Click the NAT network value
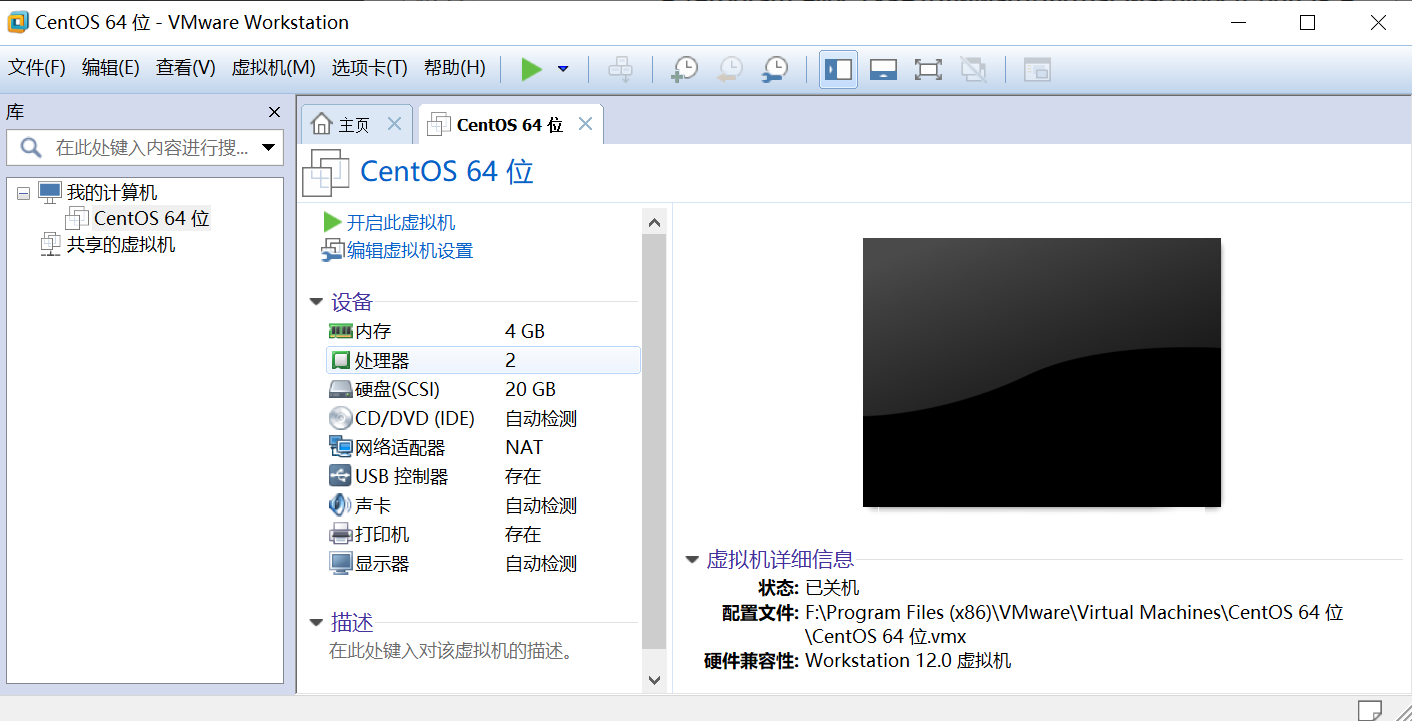This screenshot has width=1412, height=721. [x=524, y=447]
